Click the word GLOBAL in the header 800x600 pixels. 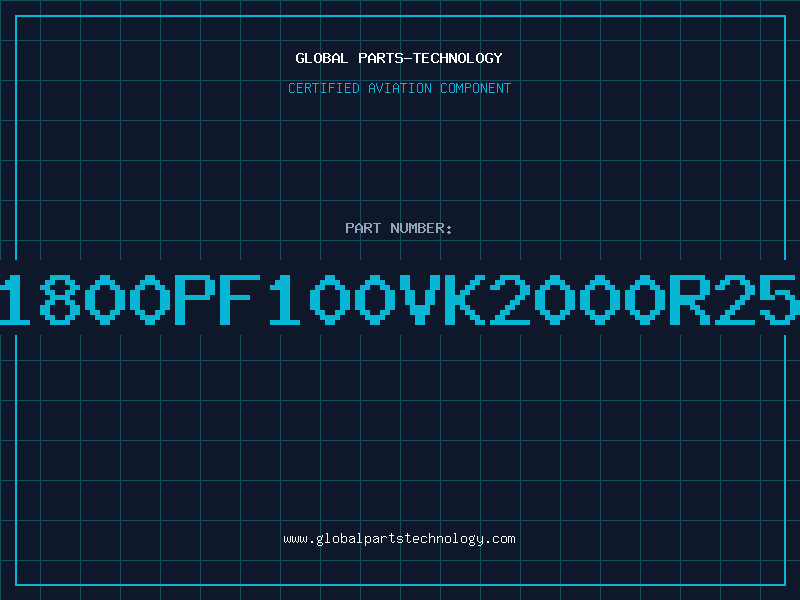pos(322,58)
